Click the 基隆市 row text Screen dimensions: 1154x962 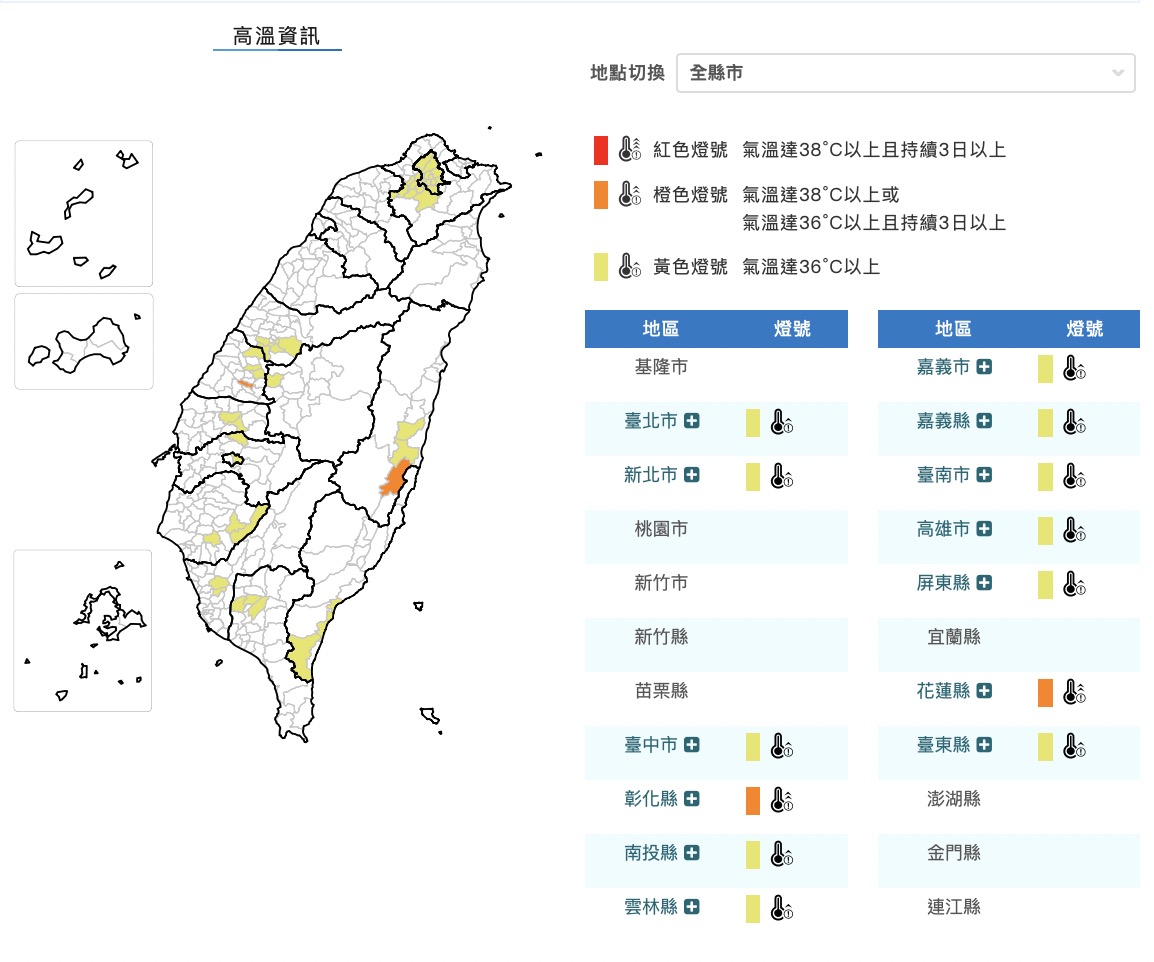[661, 367]
